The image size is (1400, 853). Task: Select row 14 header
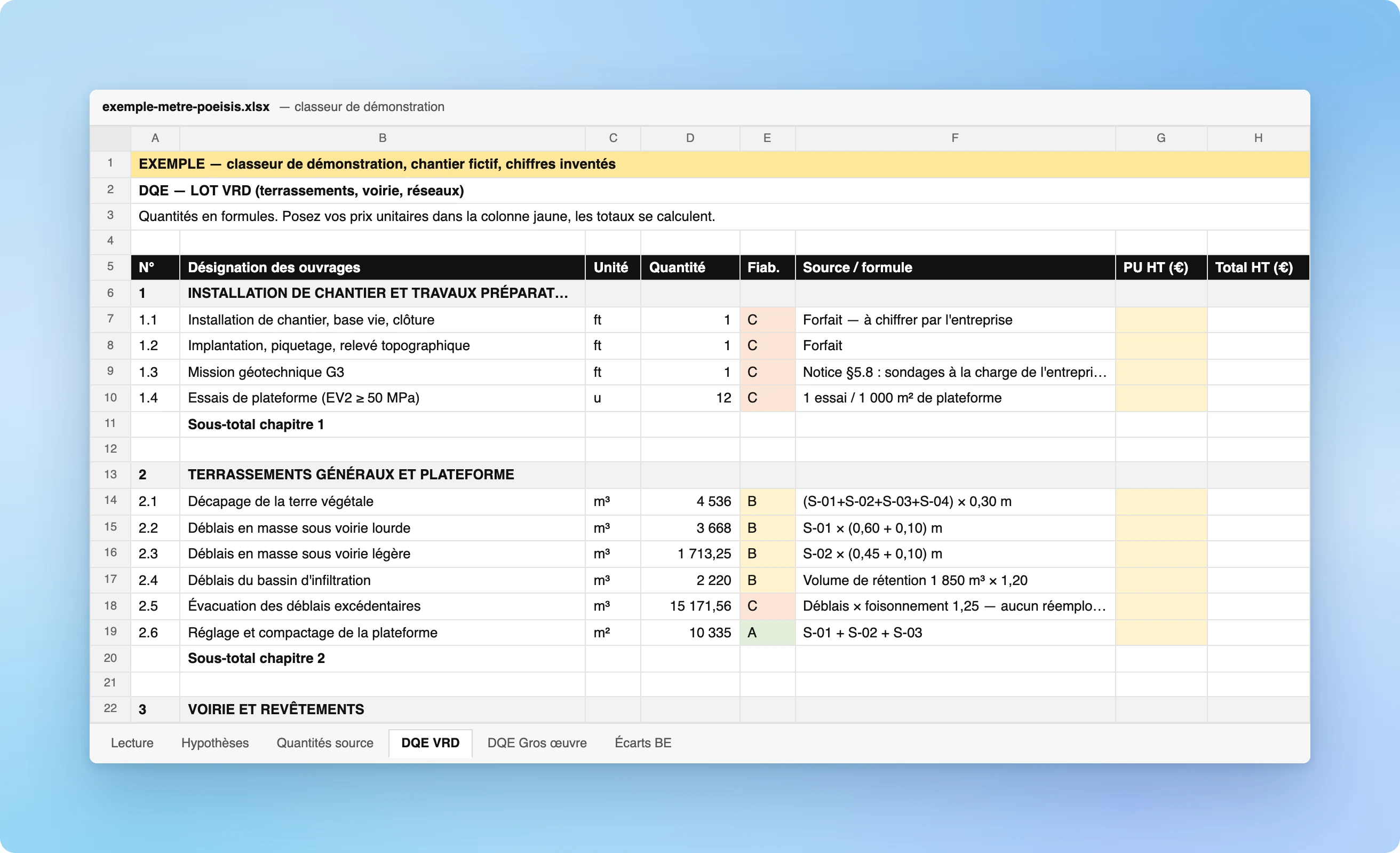pos(110,501)
